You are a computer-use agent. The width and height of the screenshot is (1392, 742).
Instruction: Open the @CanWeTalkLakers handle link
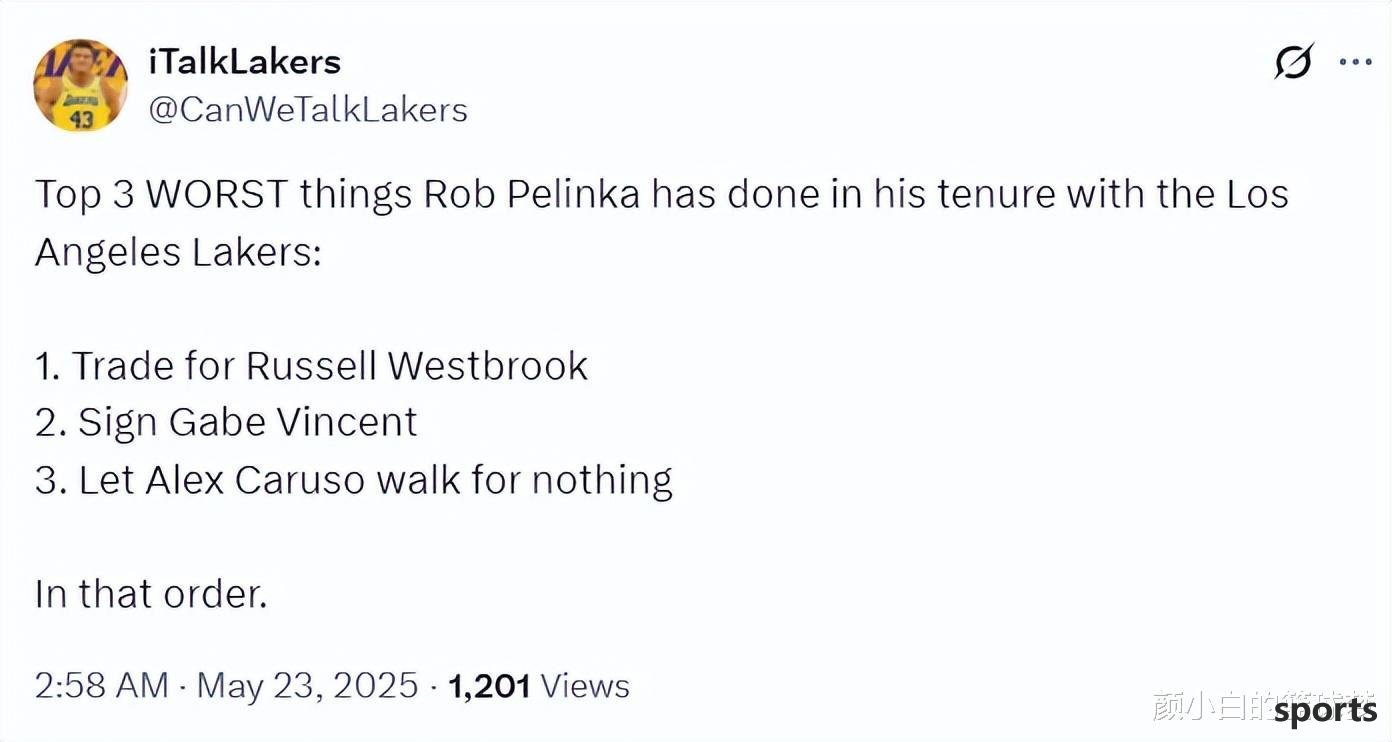(x=308, y=109)
